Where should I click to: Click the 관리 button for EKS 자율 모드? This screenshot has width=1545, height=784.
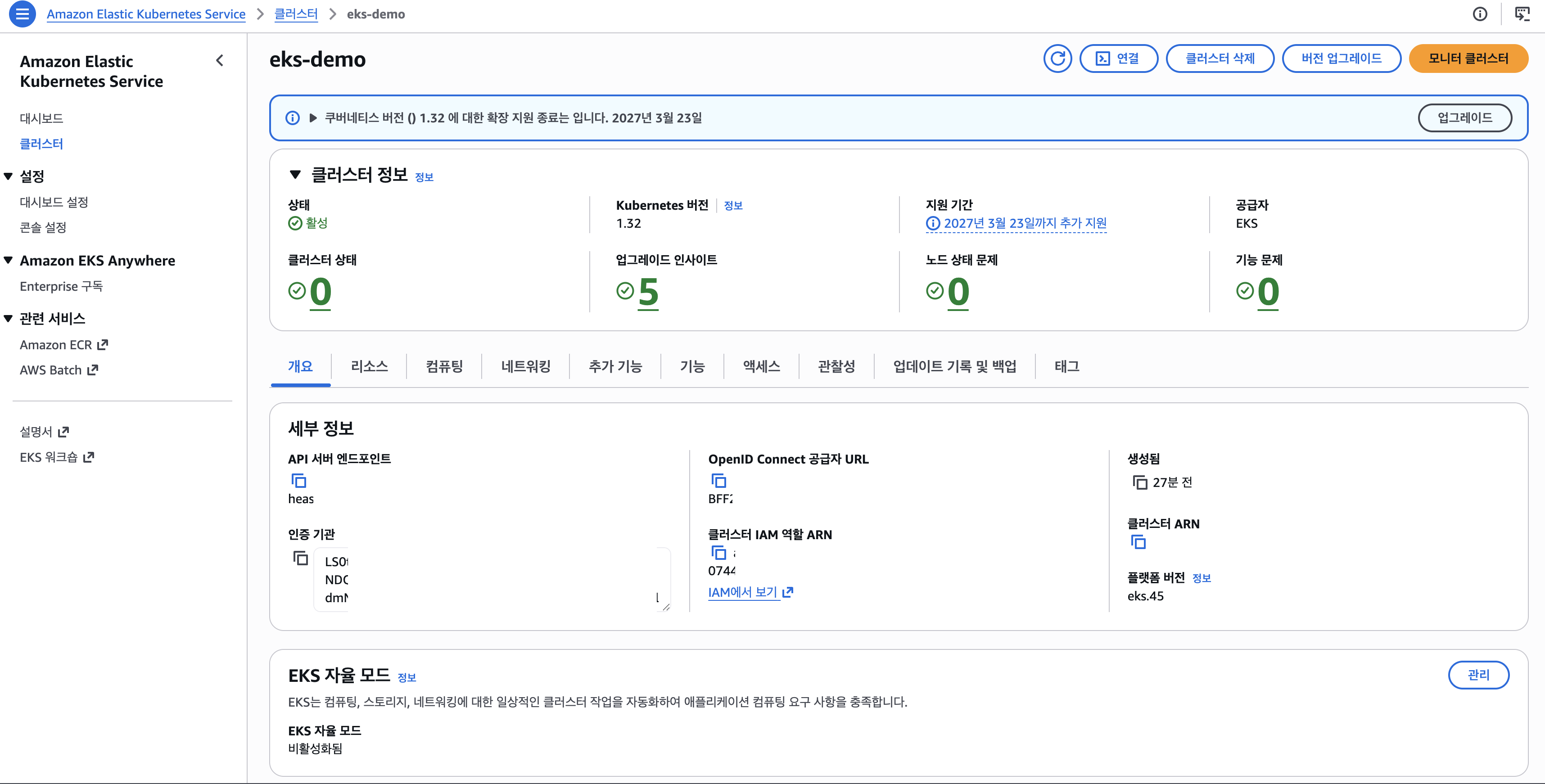(1478, 675)
